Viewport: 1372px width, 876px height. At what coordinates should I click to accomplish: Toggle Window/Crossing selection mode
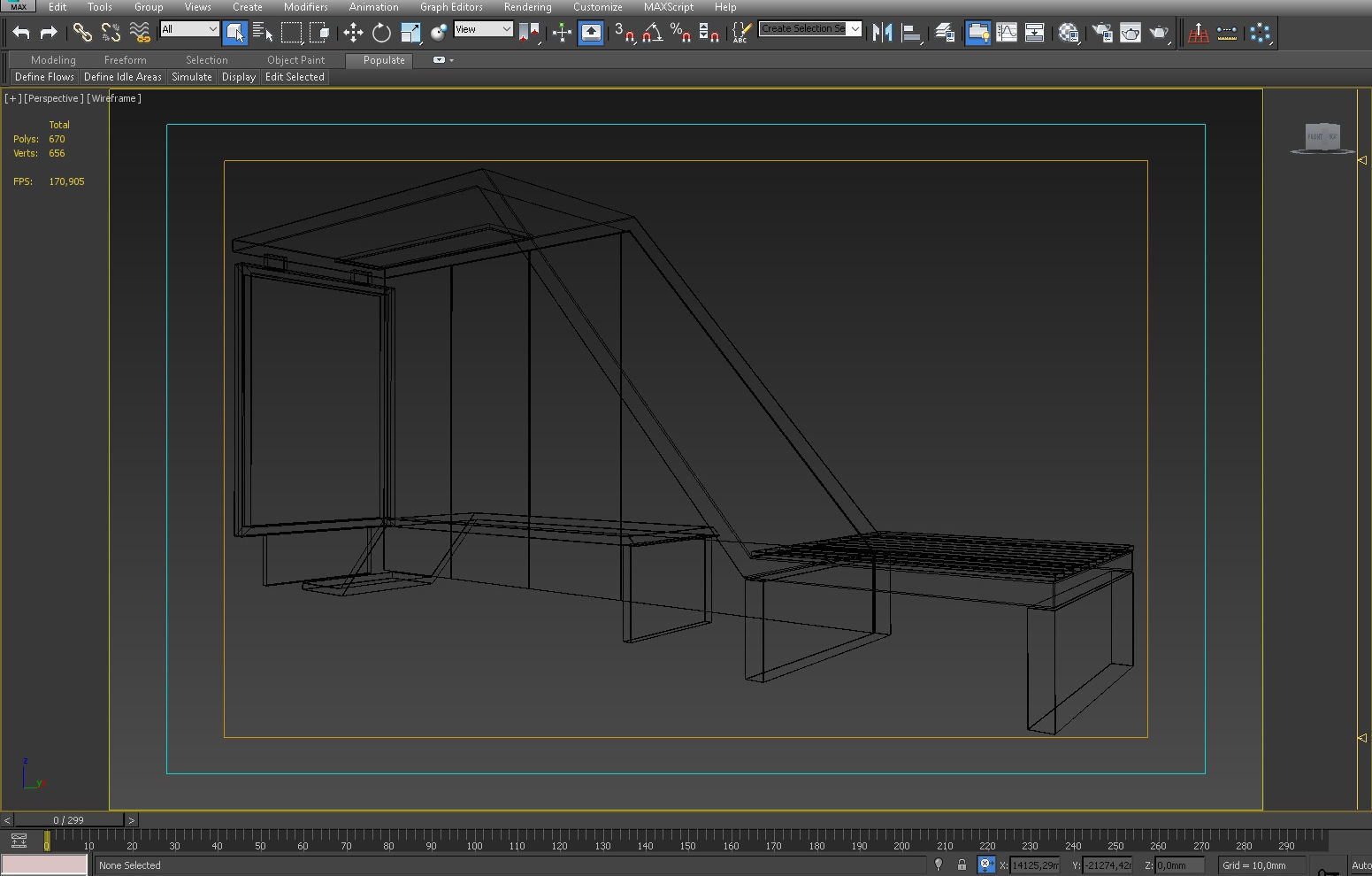tap(319, 33)
